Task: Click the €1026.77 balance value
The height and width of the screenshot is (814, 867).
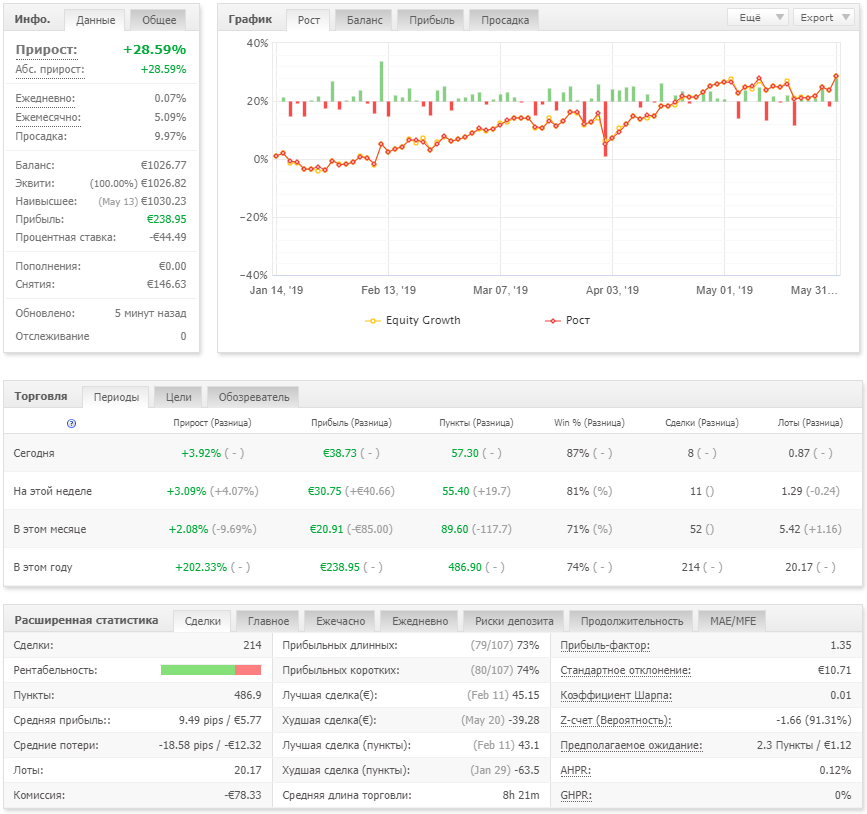Action: coord(164,165)
